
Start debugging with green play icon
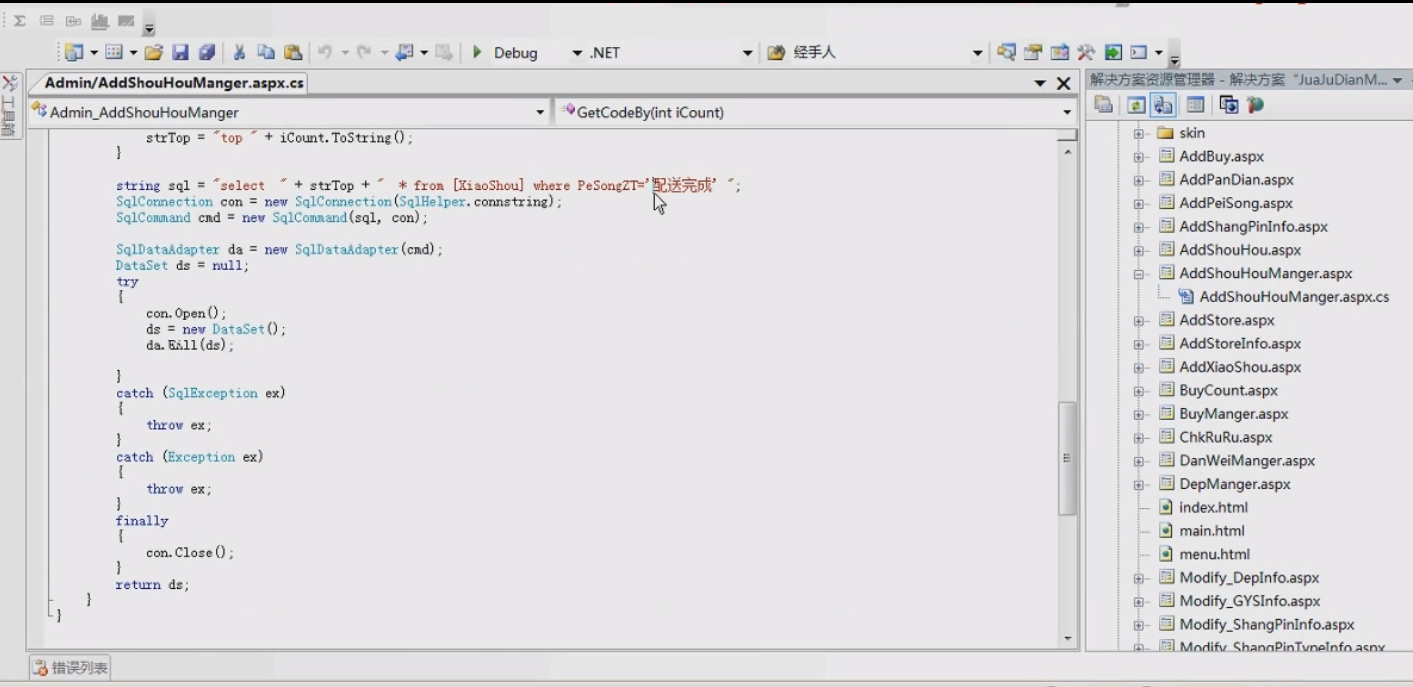click(477, 53)
